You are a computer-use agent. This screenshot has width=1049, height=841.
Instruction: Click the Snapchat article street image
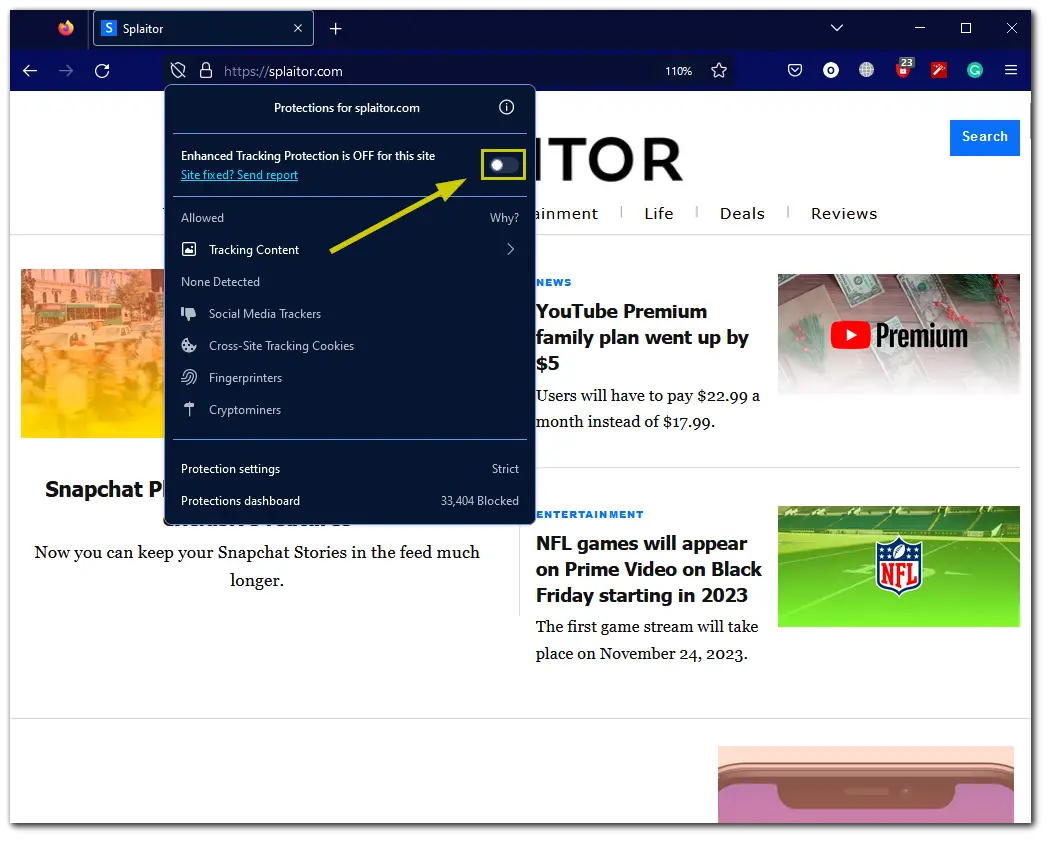(x=92, y=353)
